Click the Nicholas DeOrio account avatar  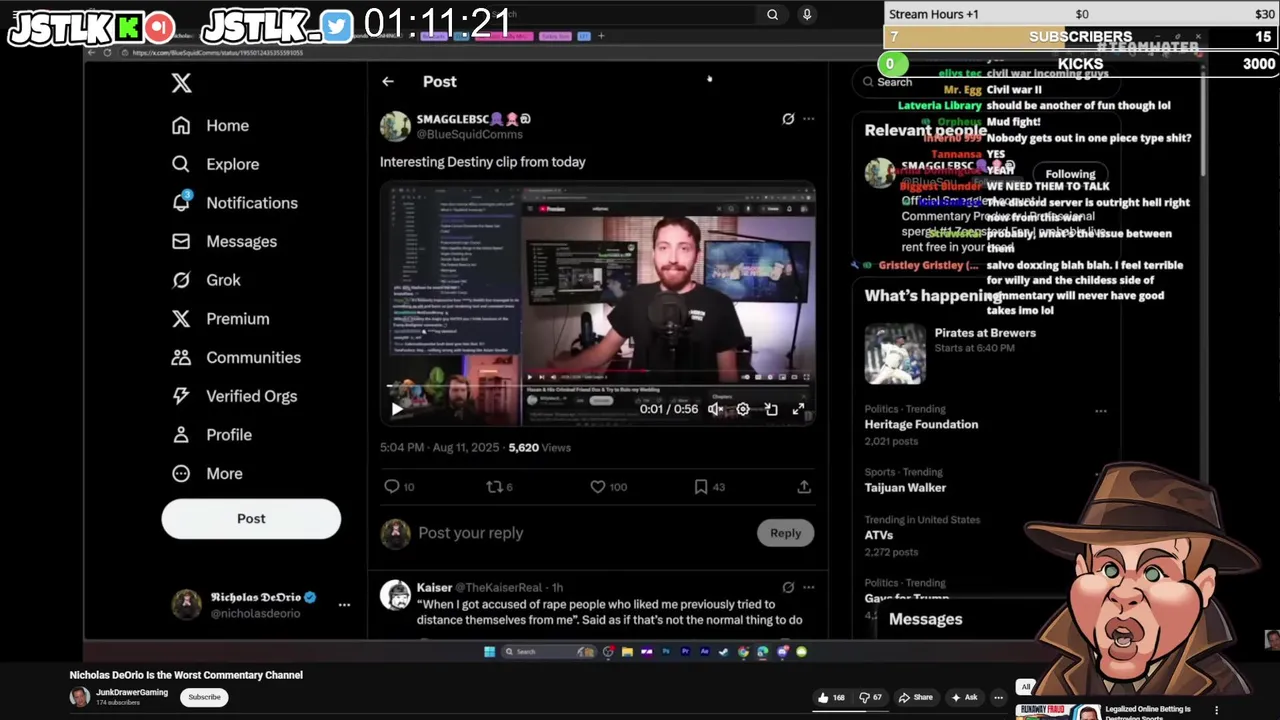click(x=186, y=604)
